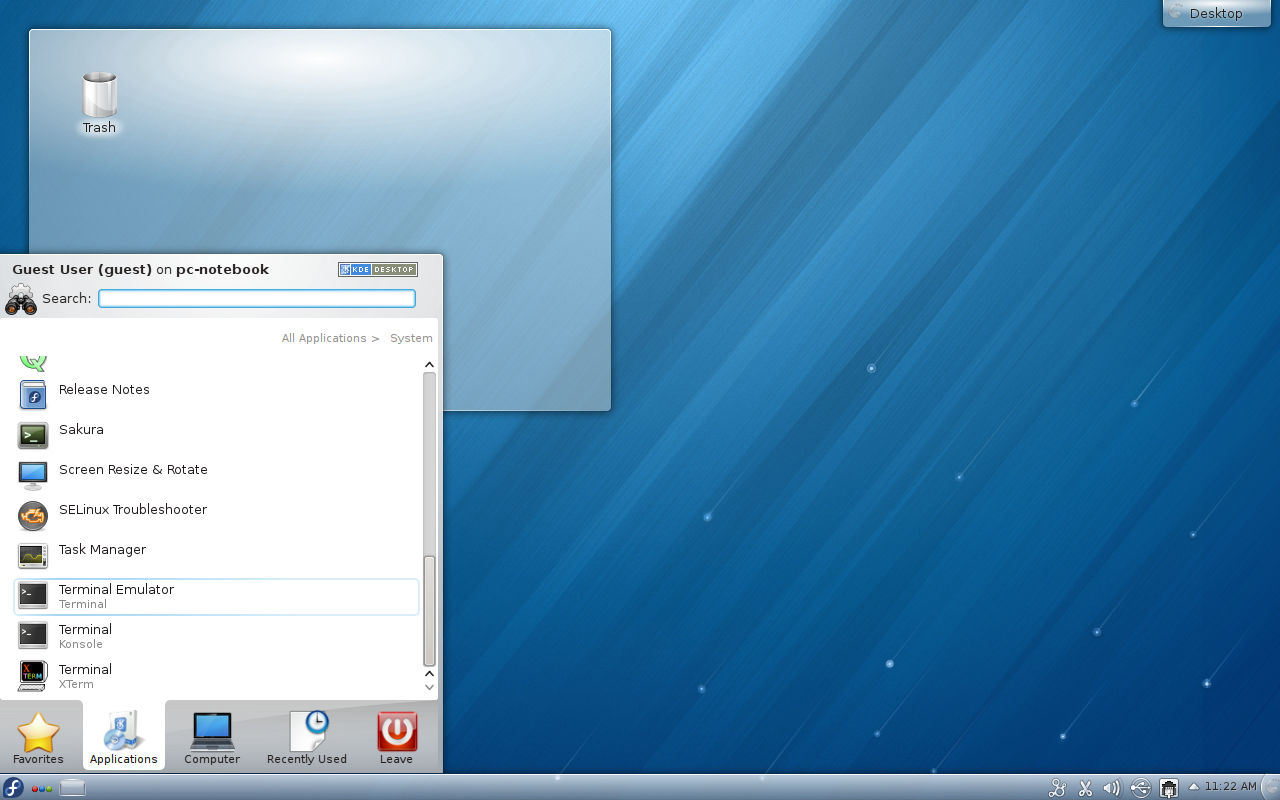Open the scissors clipboard tray icon
Viewport: 1280px width, 800px height.
click(1085, 788)
